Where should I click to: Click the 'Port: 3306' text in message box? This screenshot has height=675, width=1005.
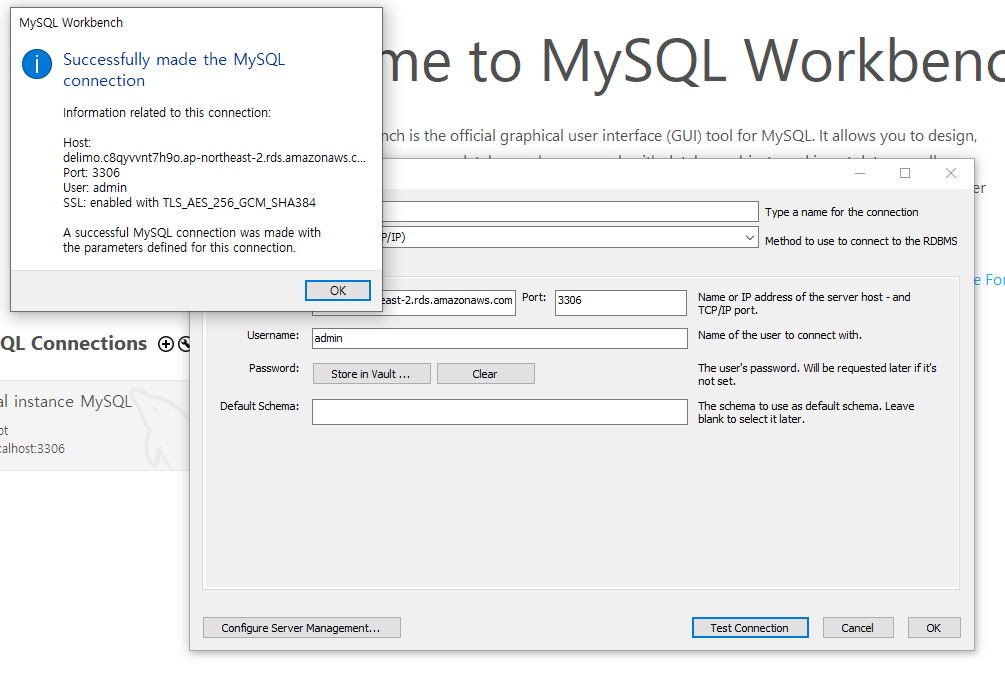click(x=91, y=173)
